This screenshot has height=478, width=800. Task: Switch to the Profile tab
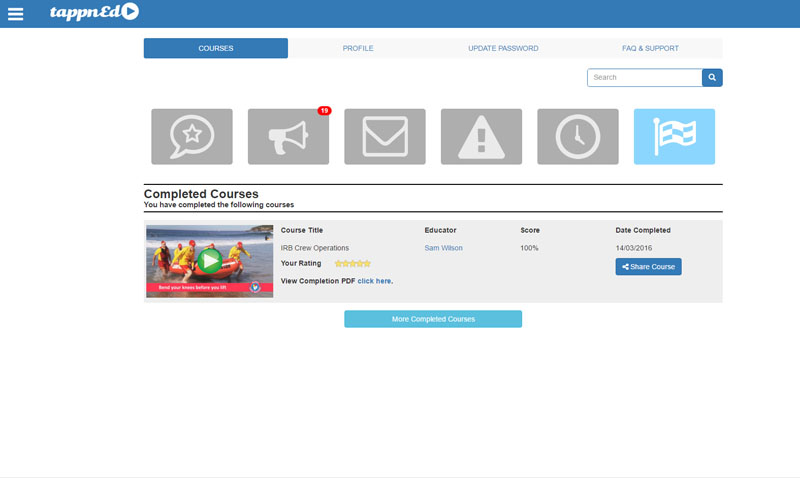(358, 48)
